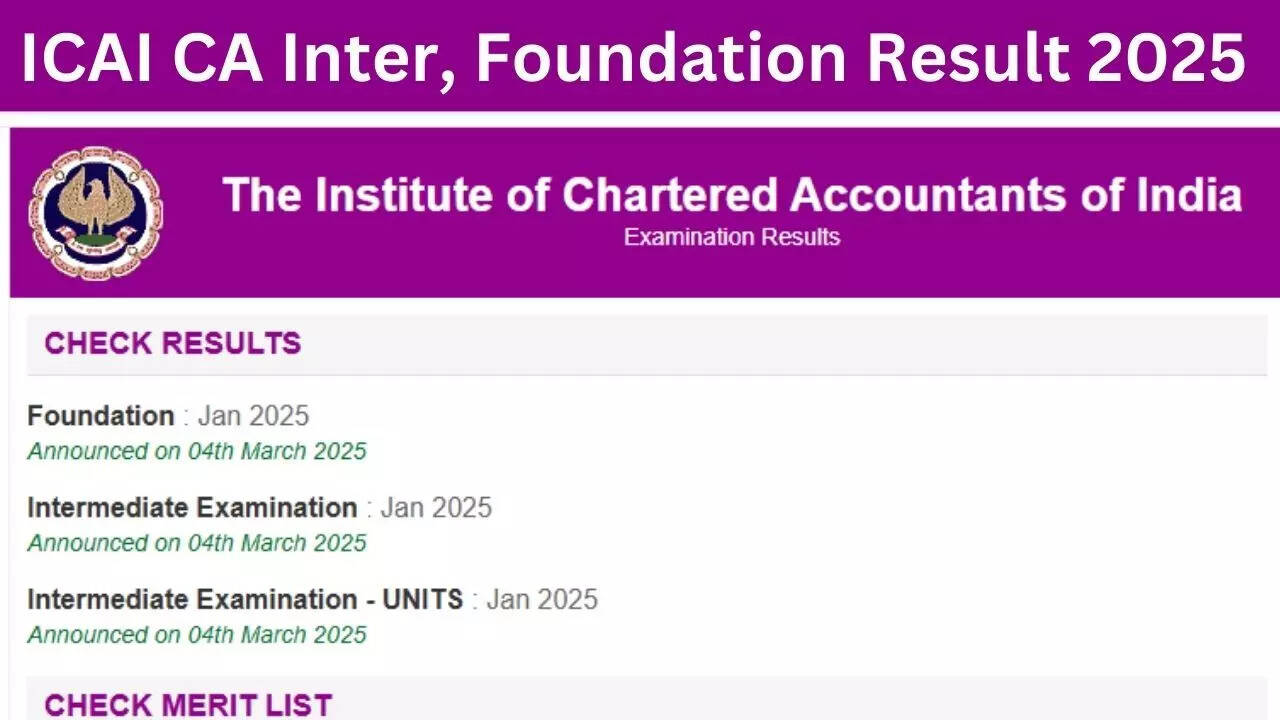Image resolution: width=1280 pixels, height=720 pixels.
Task: Select the CHECK RESULTS section header
Action: pyautogui.click(x=172, y=344)
